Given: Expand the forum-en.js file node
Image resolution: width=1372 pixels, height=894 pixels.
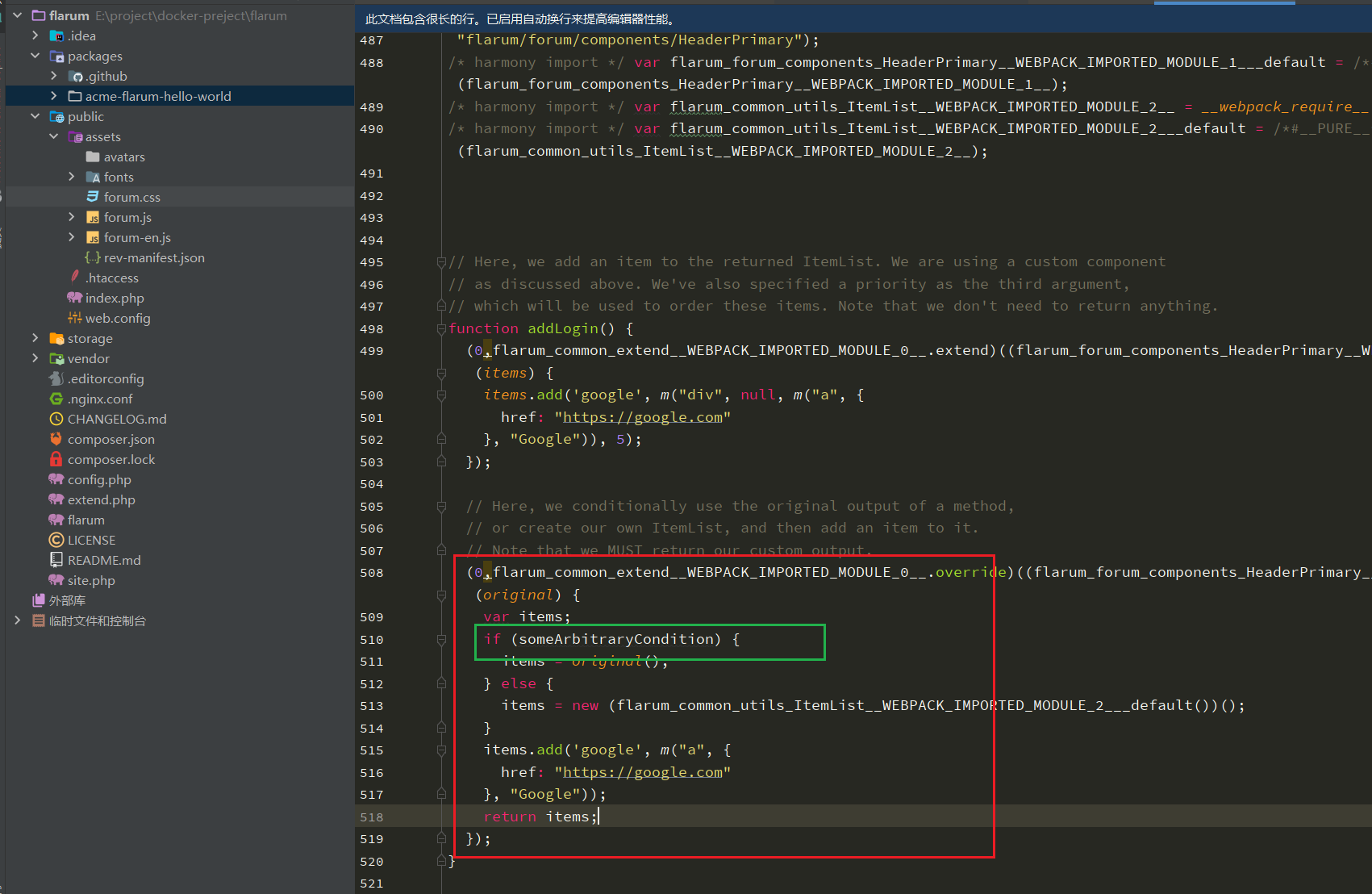Looking at the screenshot, I should click(x=71, y=237).
